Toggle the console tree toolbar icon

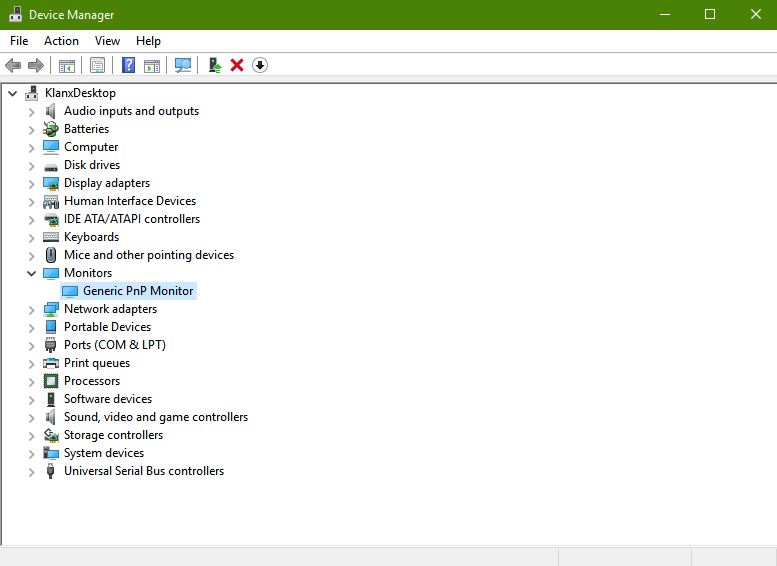67,65
